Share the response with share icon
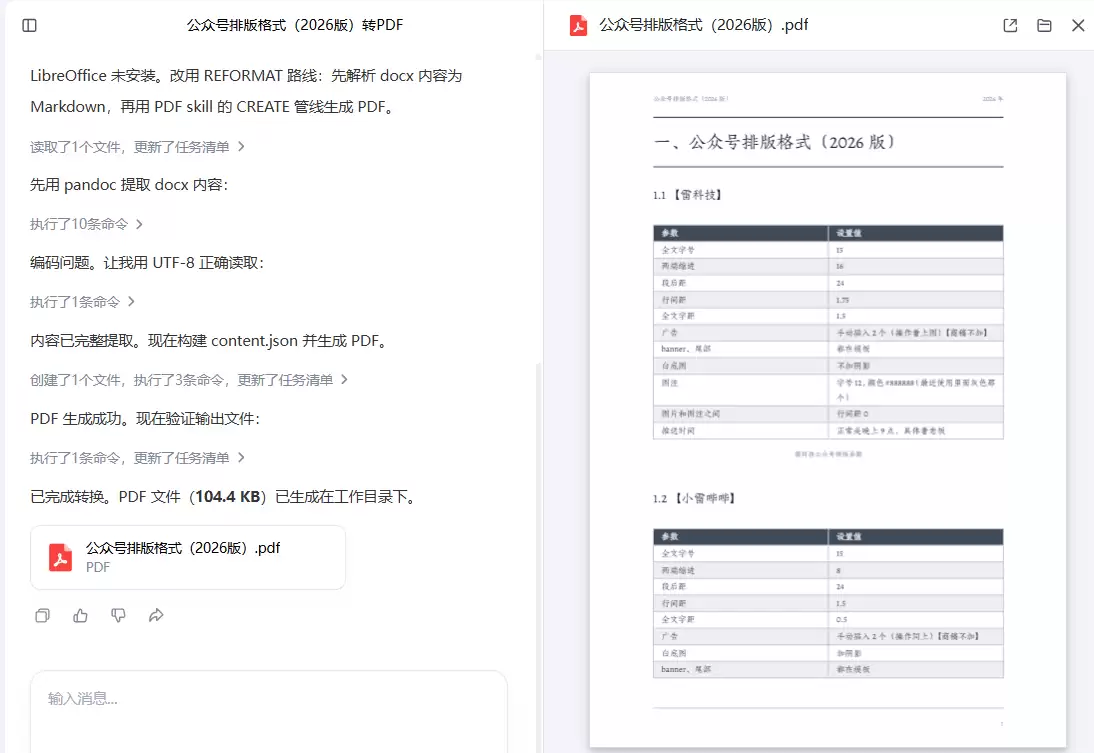This screenshot has height=753, width=1094. pyautogui.click(x=156, y=615)
